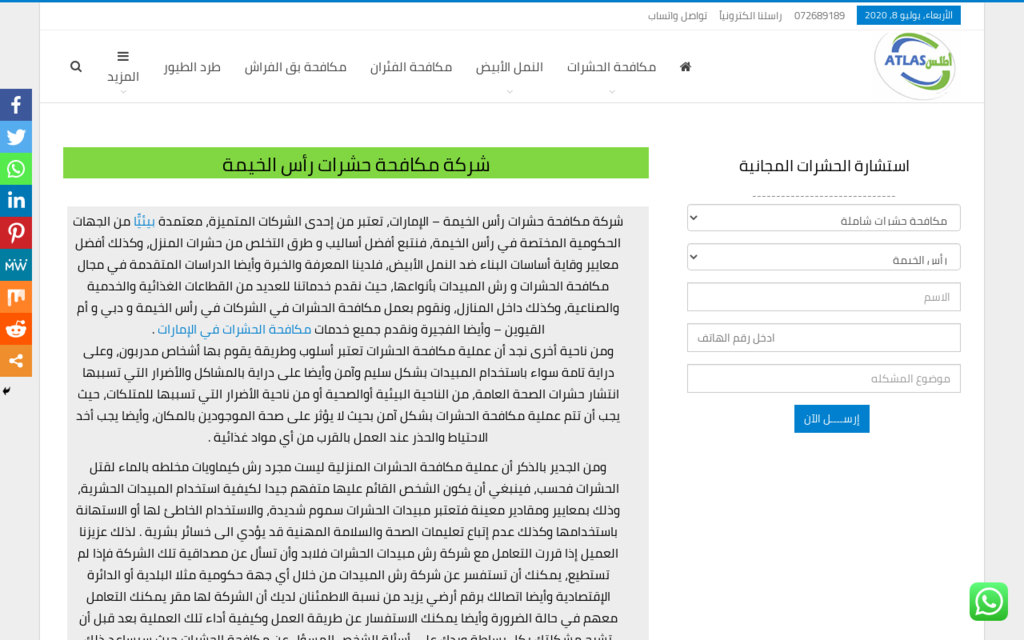Open the search icon in the navbar

click(x=76, y=66)
